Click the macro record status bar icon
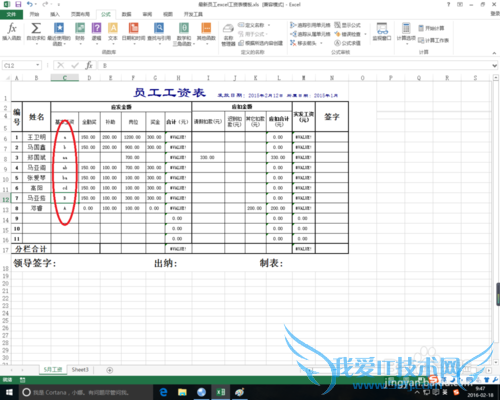Image resolution: width=500 pixels, height=400 pixels. coord(22,380)
